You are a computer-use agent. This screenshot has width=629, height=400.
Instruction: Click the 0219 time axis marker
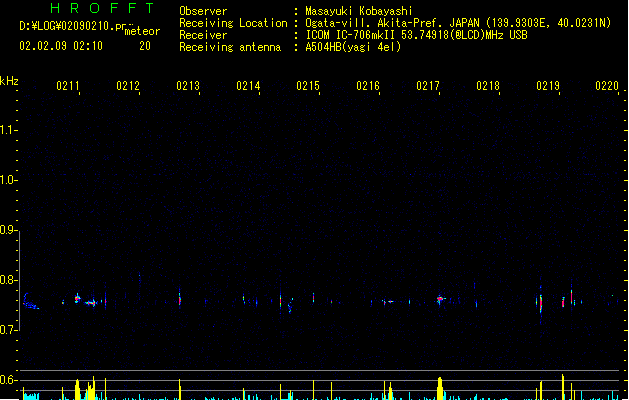coord(548,86)
